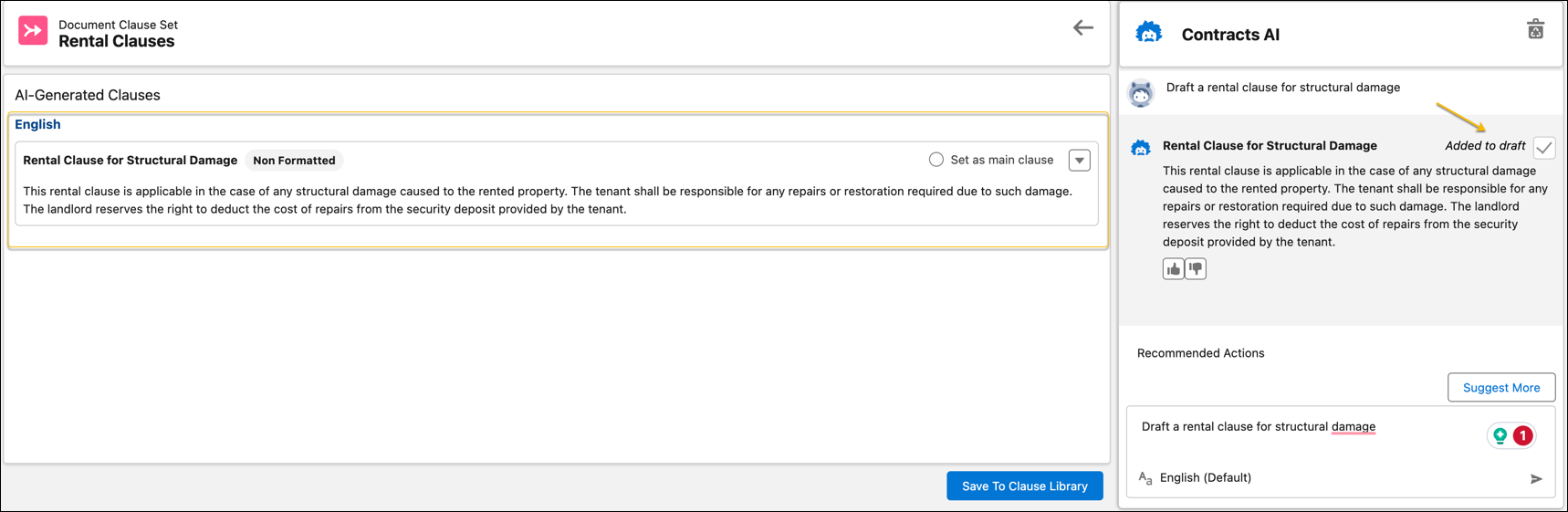Click the Rental Clauses page title

tap(117, 42)
